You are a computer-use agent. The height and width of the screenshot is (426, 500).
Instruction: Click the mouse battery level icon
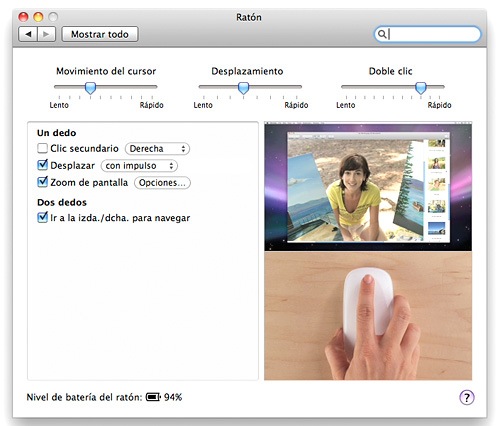pos(153,397)
